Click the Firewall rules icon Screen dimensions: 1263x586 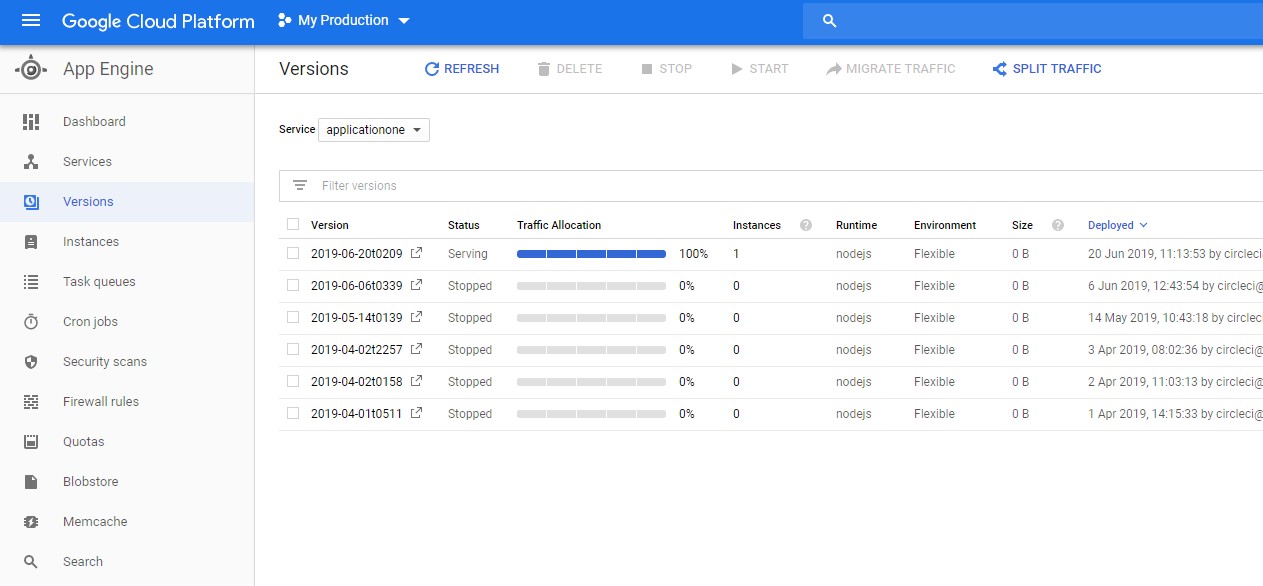coord(31,402)
